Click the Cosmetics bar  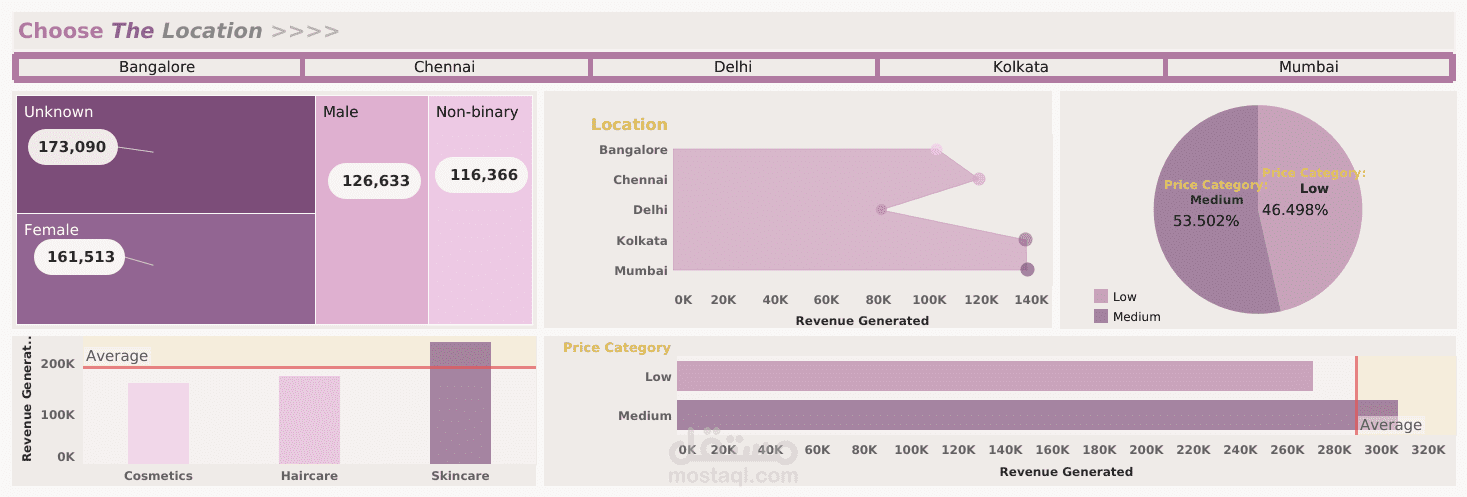pyautogui.click(x=158, y=423)
